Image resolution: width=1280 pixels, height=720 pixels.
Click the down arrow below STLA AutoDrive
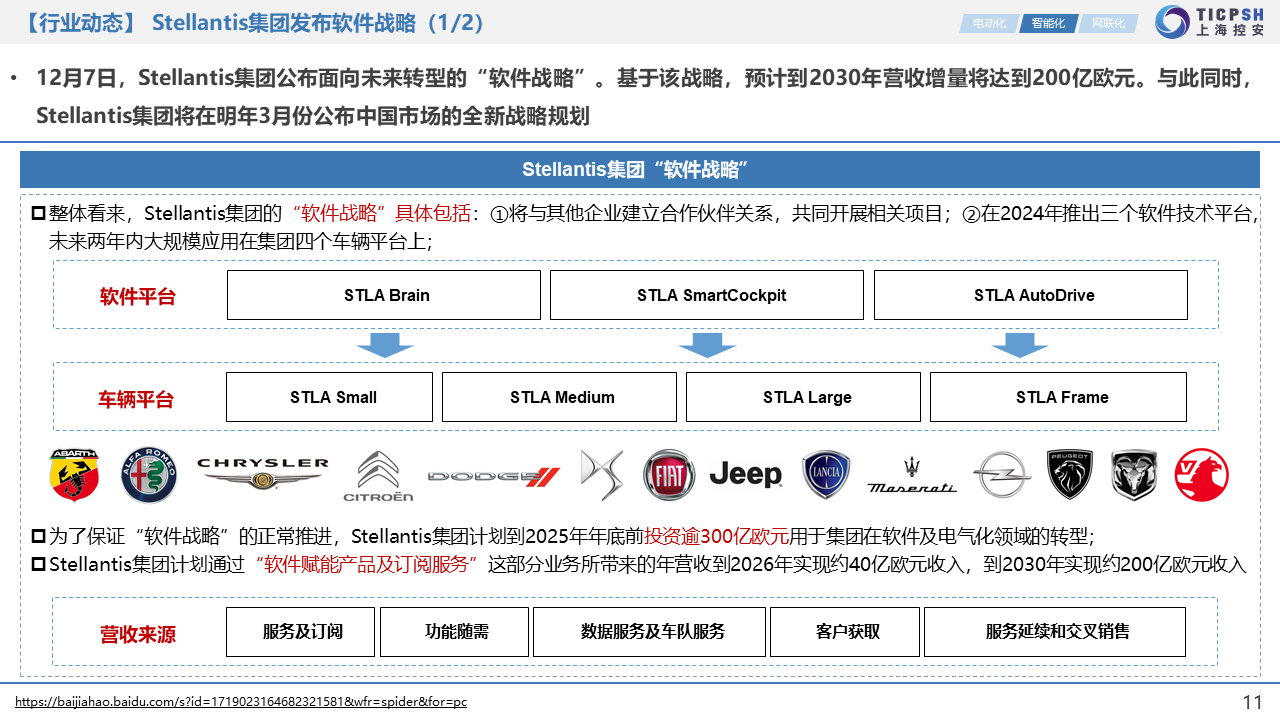click(1020, 345)
